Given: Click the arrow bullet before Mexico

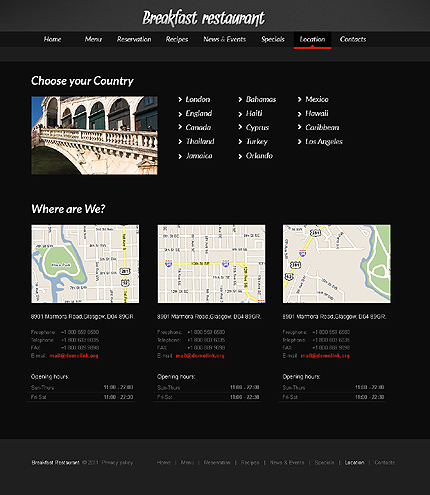Looking at the screenshot, I should tap(299, 99).
